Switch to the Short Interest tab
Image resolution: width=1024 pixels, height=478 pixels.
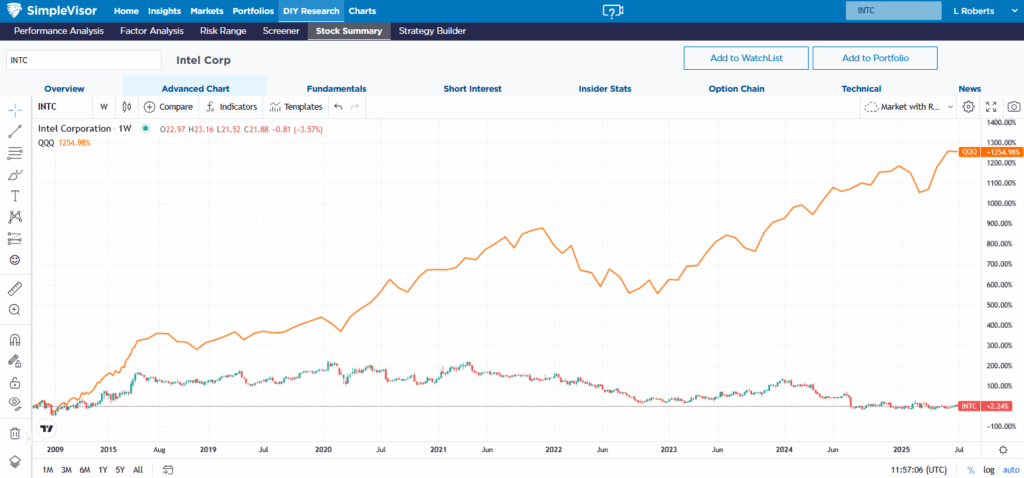tap(472, 89)
